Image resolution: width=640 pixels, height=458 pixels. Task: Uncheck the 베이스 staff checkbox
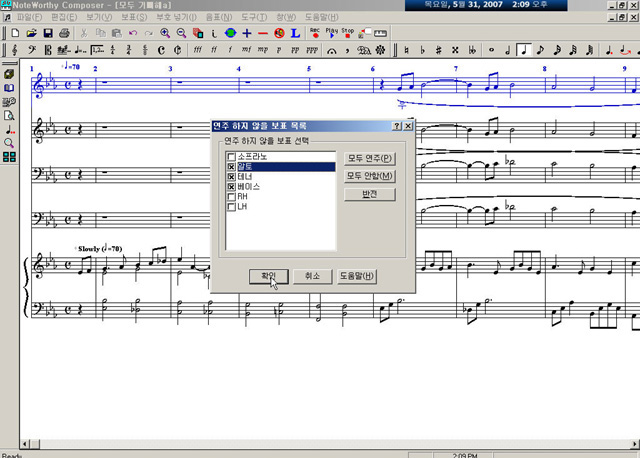click(x=231, y=187)
